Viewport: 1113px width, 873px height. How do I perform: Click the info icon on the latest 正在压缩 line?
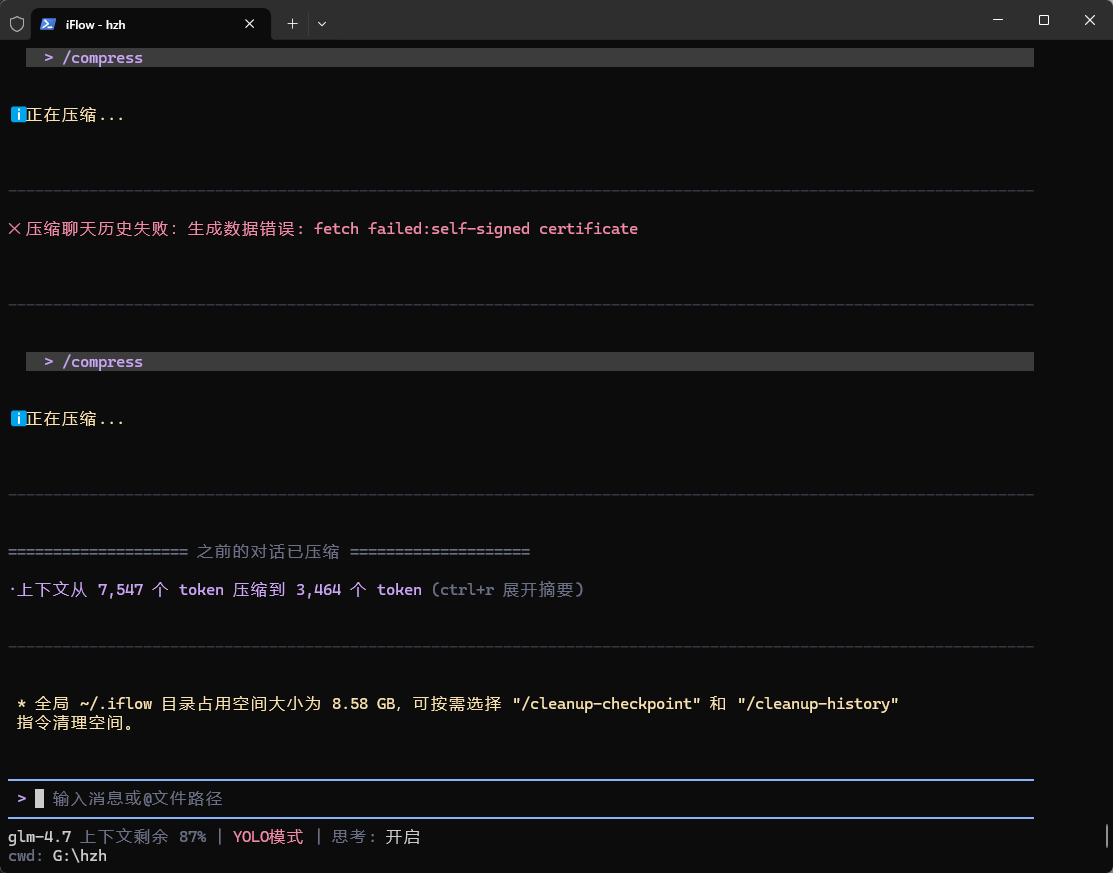18,419
